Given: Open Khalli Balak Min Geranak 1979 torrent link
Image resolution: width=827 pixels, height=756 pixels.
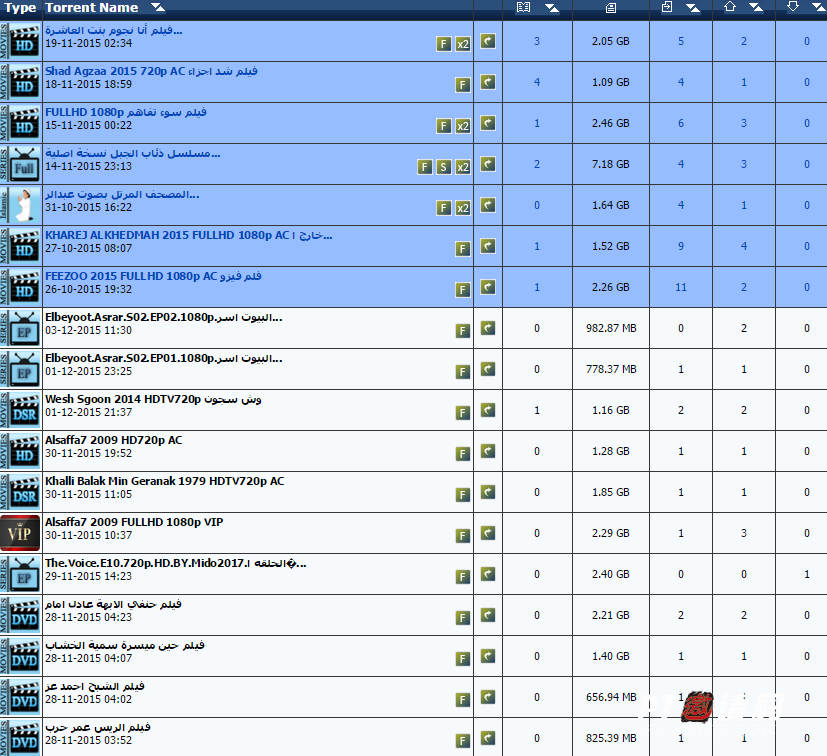Looking at the screenshot, I should pos(164,481).
